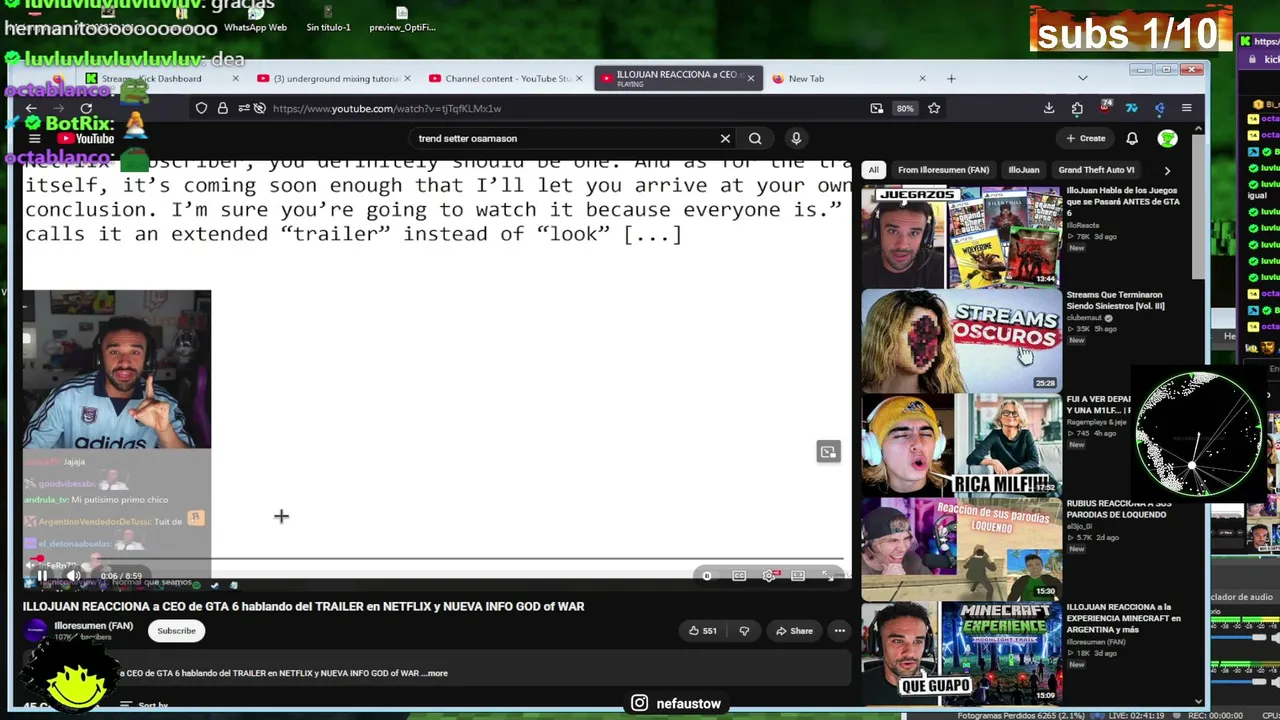Enter fullscreen video mode

tap(828, 576)
